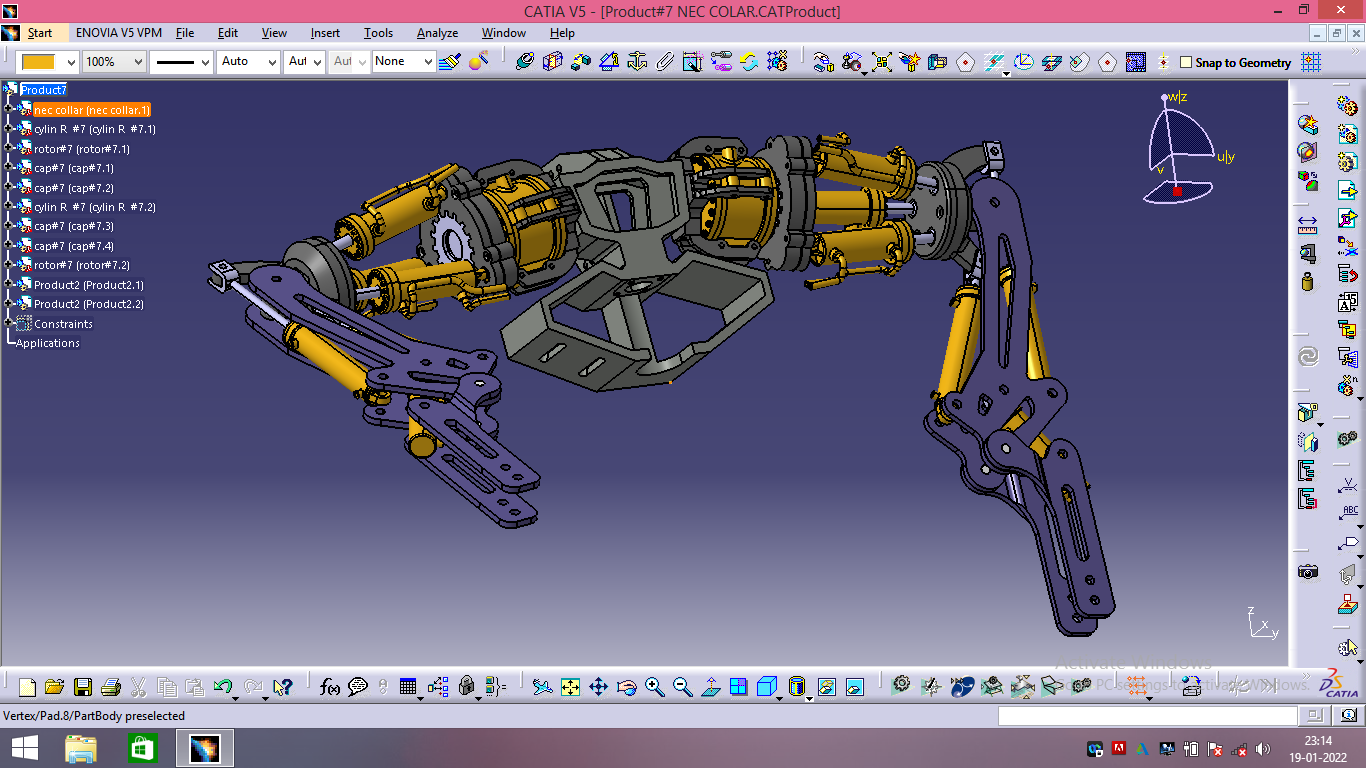The height and width of the screenshot is (768, 1366).
Task: Open the Start menu in CATIA
Action: [x=40, y=33]
